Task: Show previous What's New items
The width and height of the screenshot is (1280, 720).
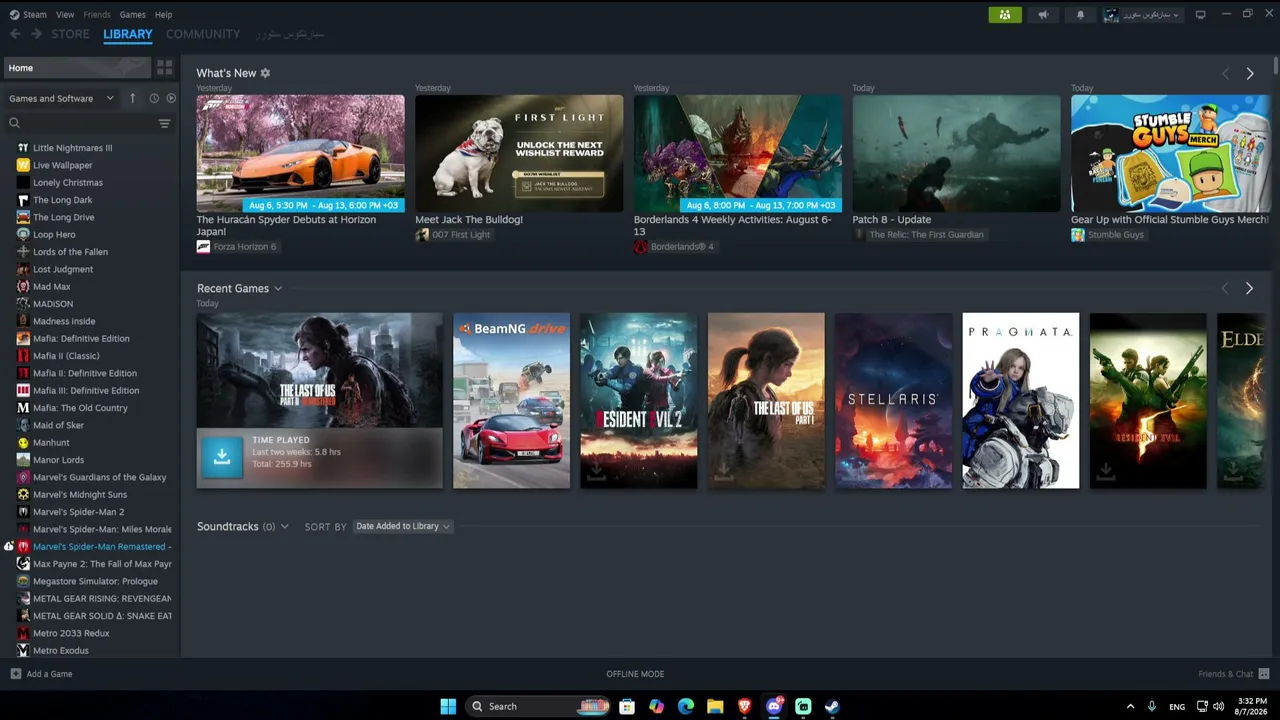Action: tap(1226, 74)
